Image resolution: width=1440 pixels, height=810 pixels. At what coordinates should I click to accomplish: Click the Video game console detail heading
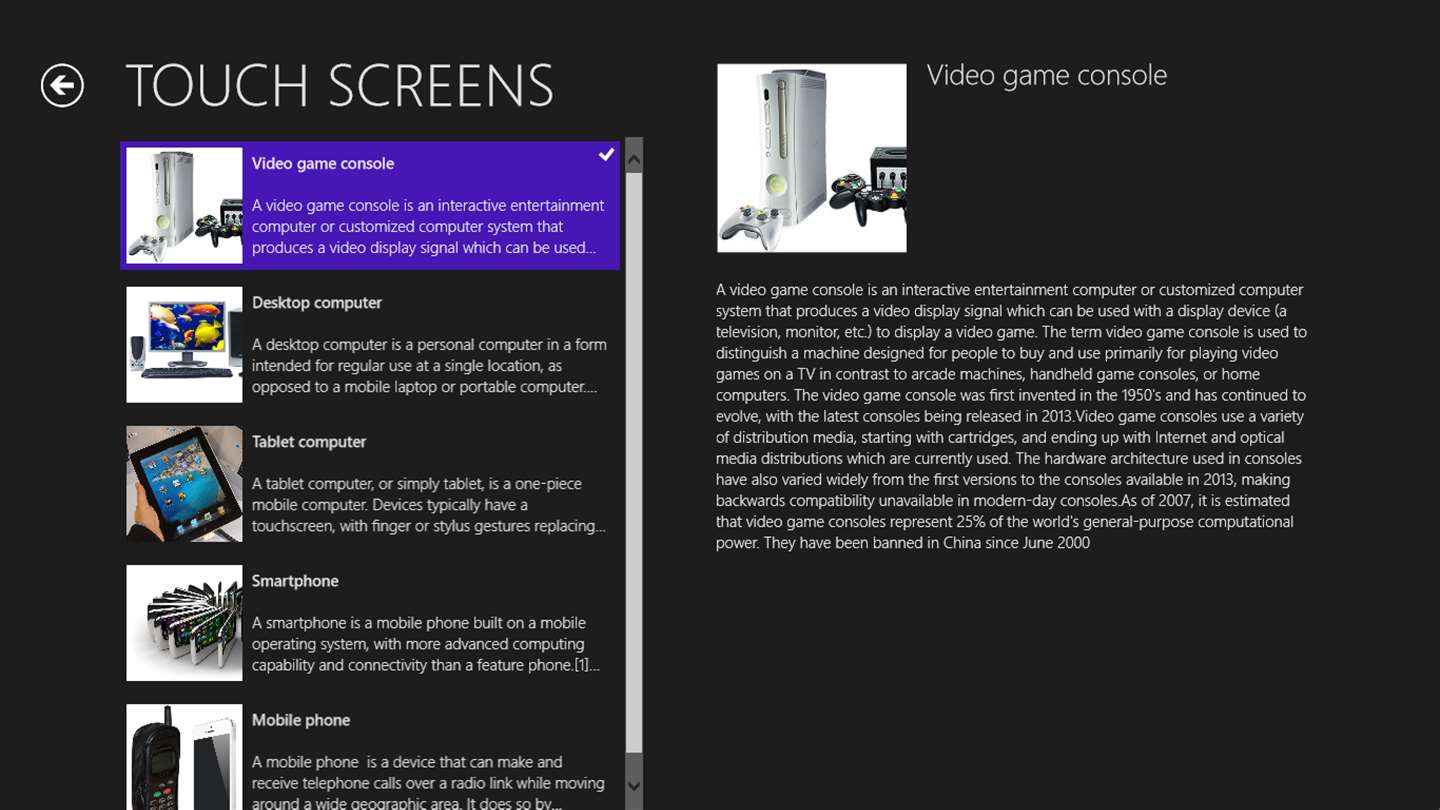(x=1047, y=76)
